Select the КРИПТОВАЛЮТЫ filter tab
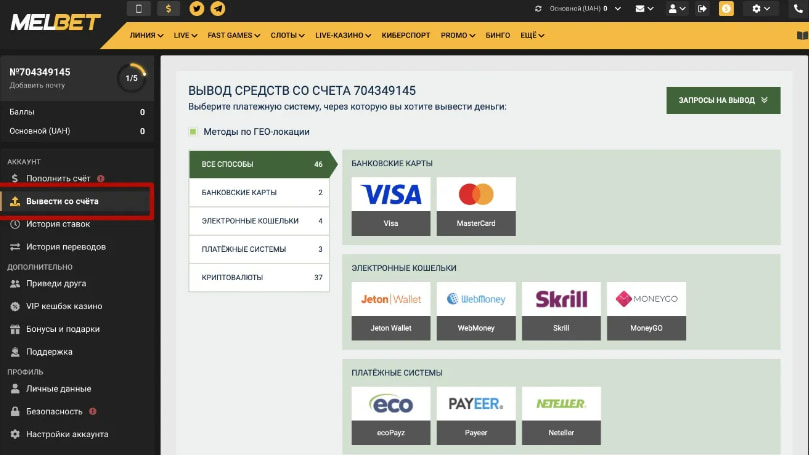 click(x=259, y=278)
